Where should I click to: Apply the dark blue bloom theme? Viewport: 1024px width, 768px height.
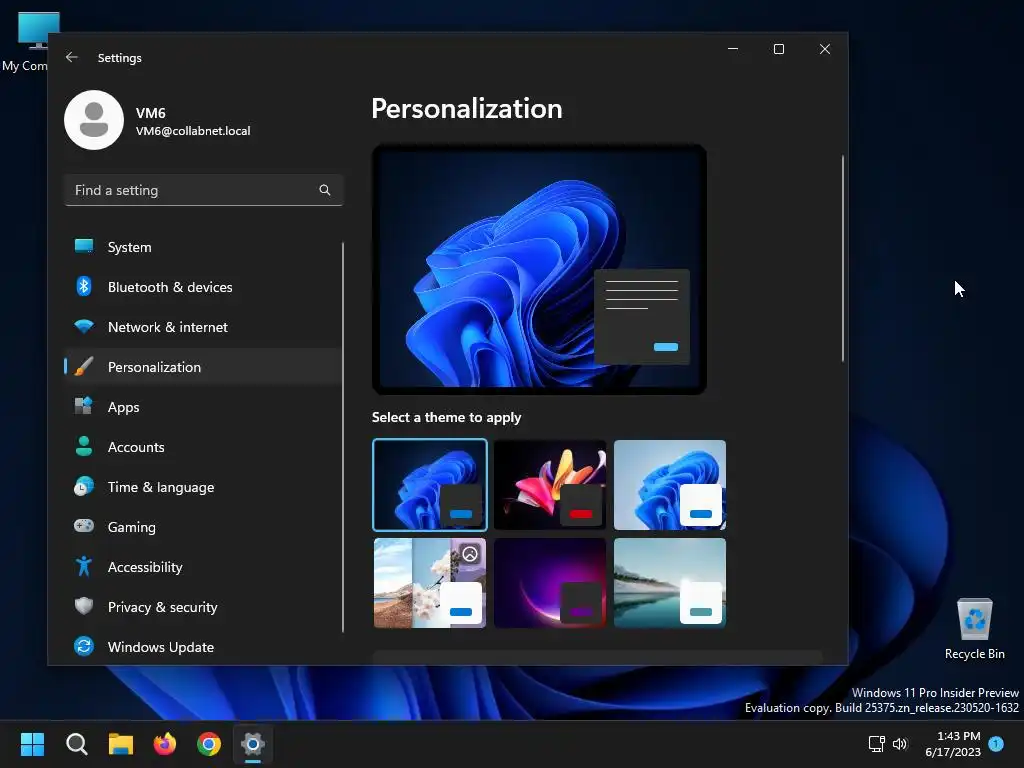(x=430, y=485)
